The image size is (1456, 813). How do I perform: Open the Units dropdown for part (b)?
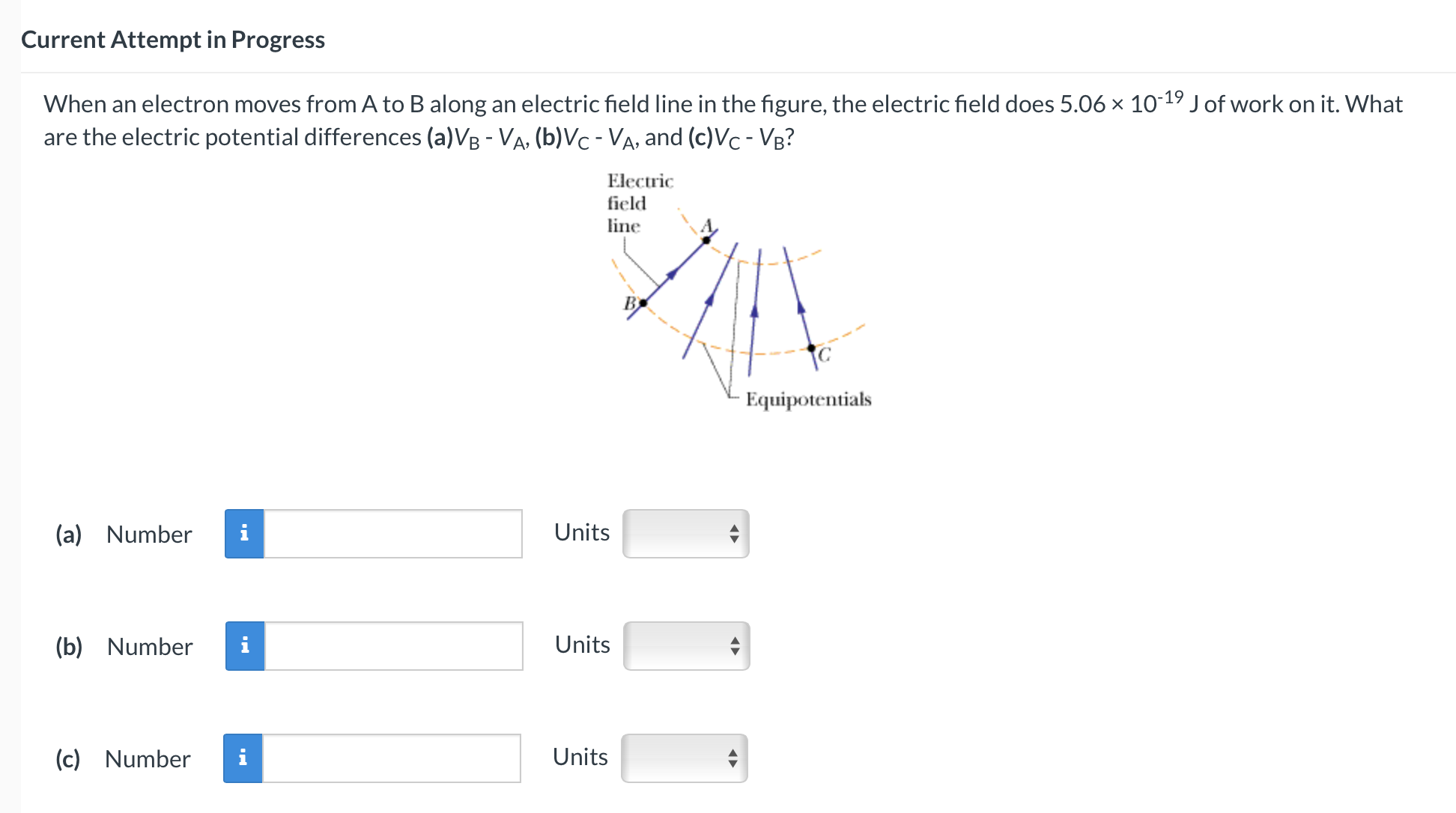click(685, 645)
